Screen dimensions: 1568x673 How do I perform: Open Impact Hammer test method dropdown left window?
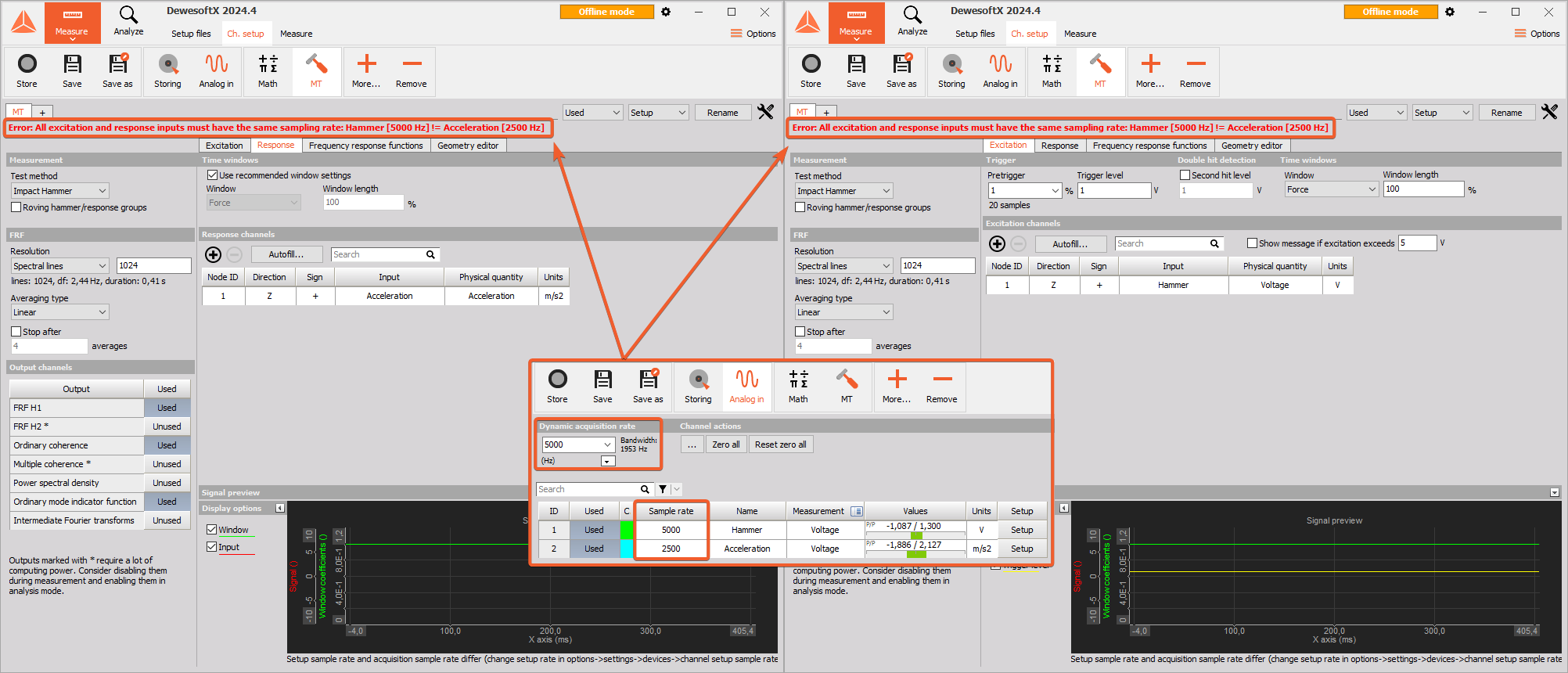59,191
